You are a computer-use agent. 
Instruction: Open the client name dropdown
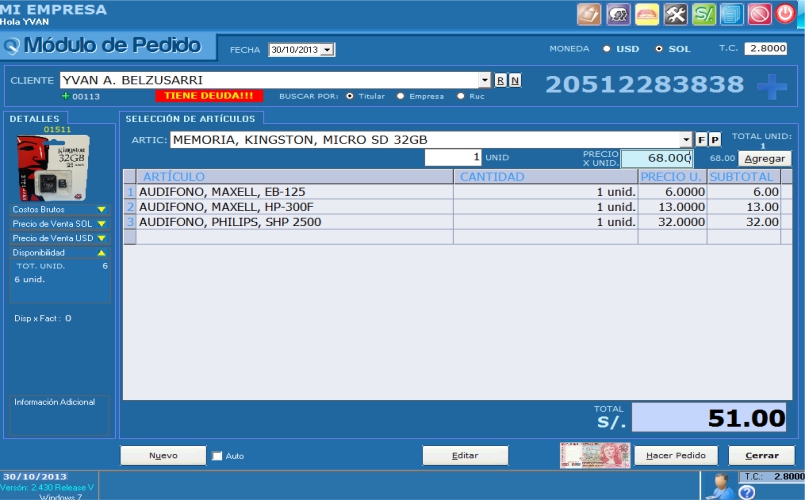coord(485,80)
